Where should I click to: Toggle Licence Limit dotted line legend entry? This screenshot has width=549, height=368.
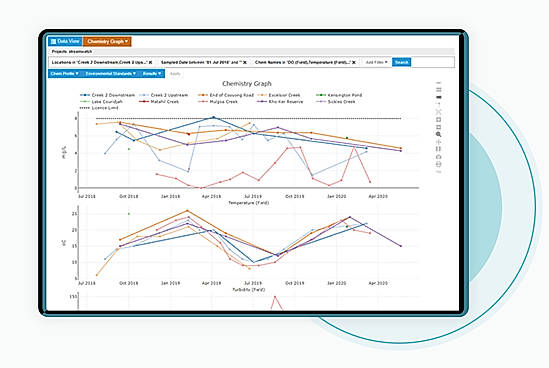click(99, 108)
